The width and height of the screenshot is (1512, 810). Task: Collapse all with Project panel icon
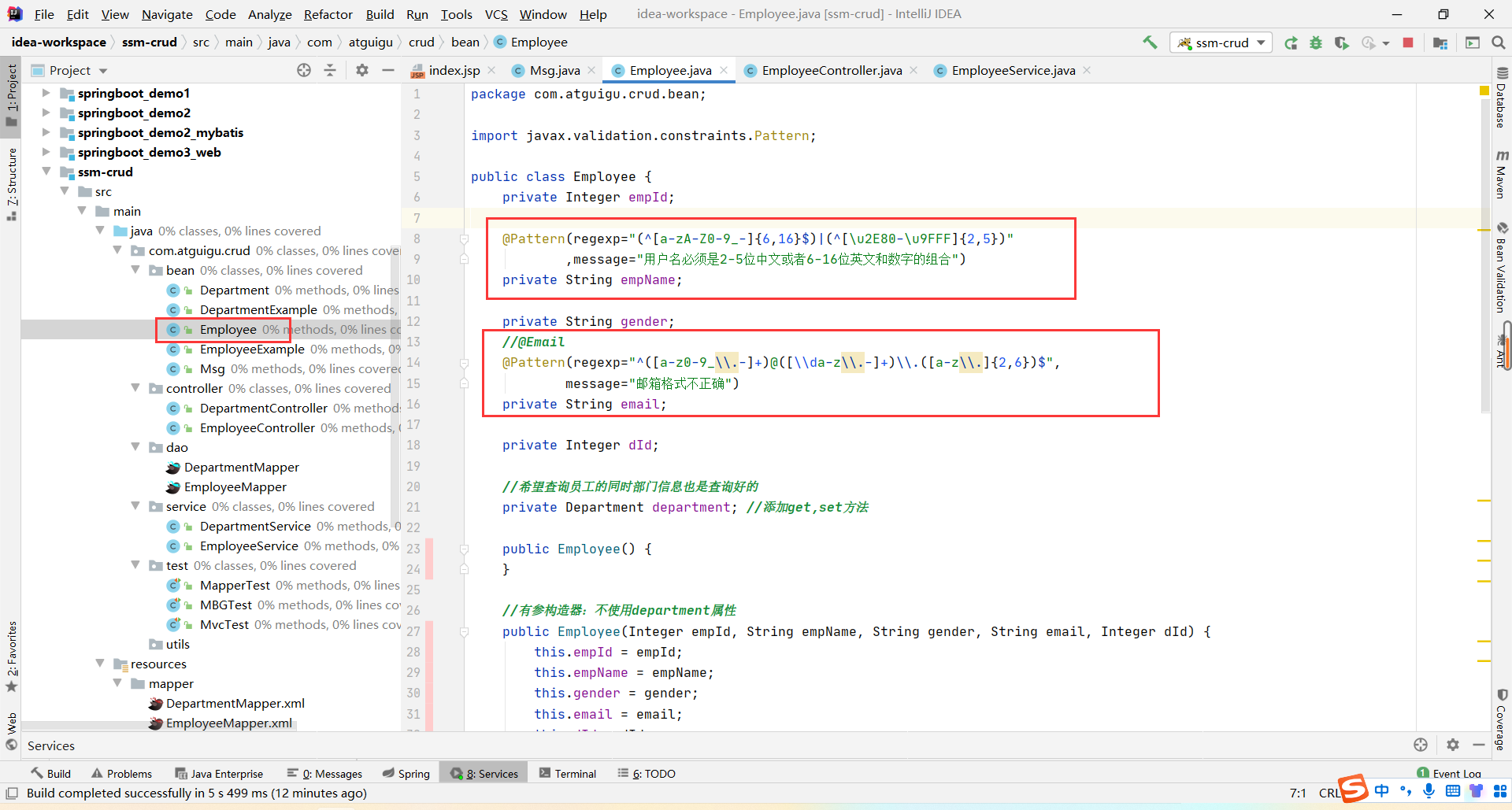[330, 70]
